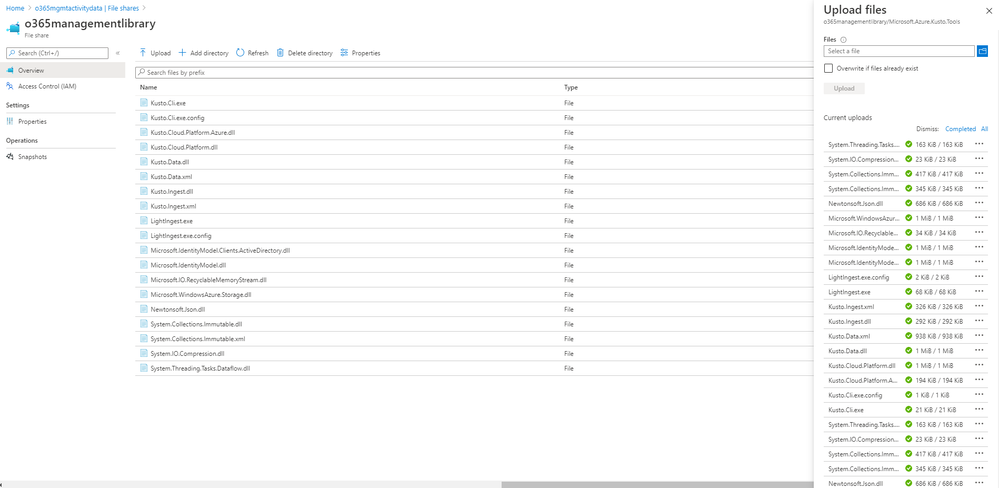Click green check of Kusto.Cli.exe upload
Screen dimensions: 999x488
(909, 410)
